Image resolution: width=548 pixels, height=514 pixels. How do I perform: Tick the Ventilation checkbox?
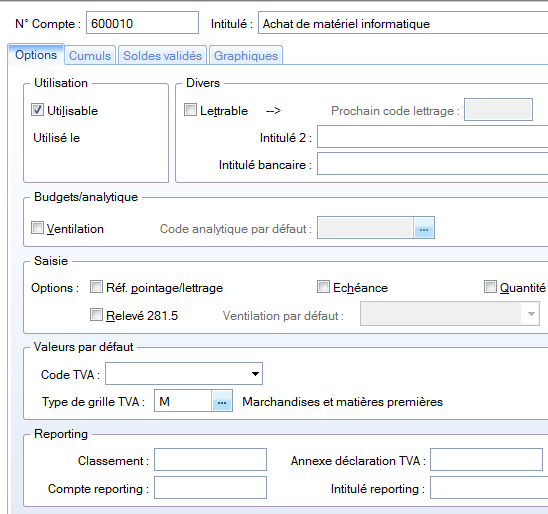(x=37, y=228)
